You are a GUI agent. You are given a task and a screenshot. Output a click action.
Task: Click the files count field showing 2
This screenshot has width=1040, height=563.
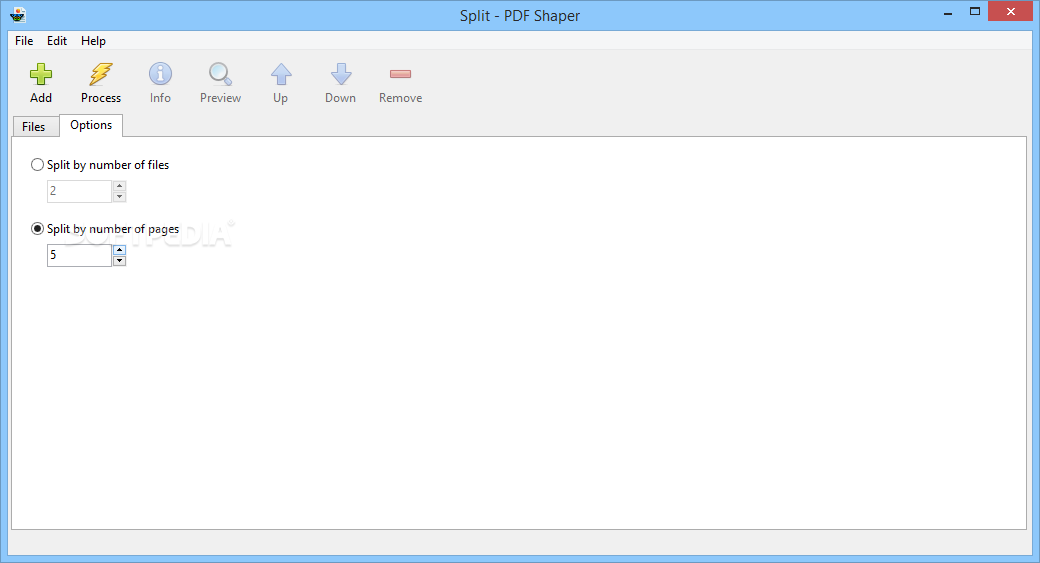[x=79, y=191]
